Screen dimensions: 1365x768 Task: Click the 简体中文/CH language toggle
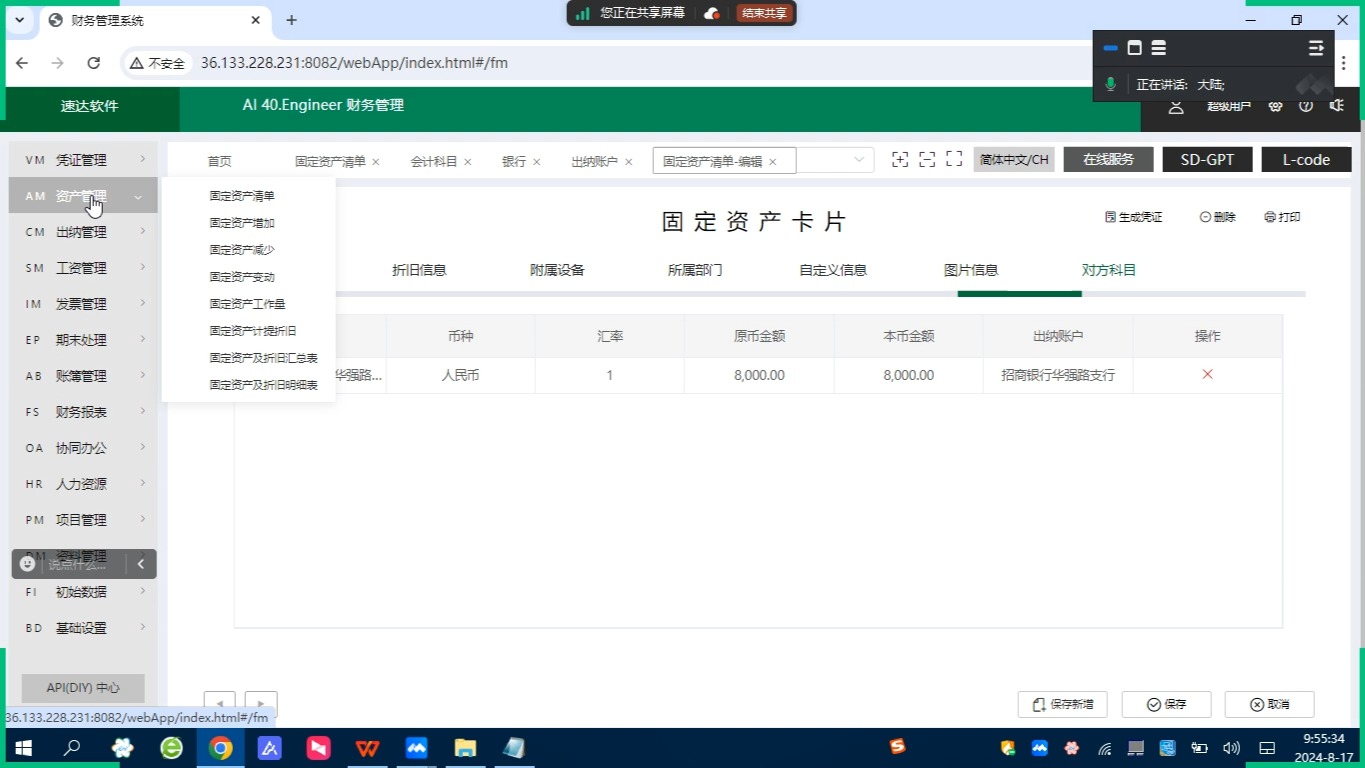point(1013,158)
